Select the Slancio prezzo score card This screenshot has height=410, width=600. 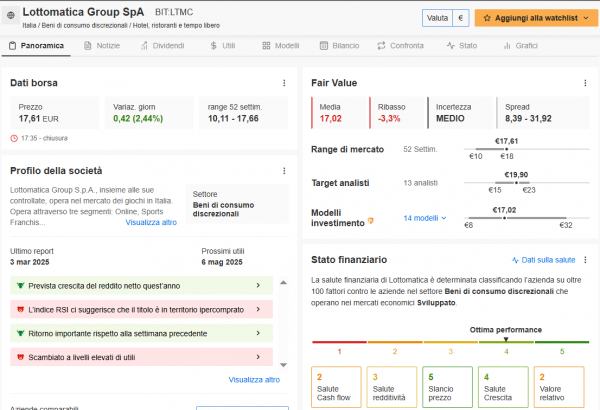click(447, 387)
